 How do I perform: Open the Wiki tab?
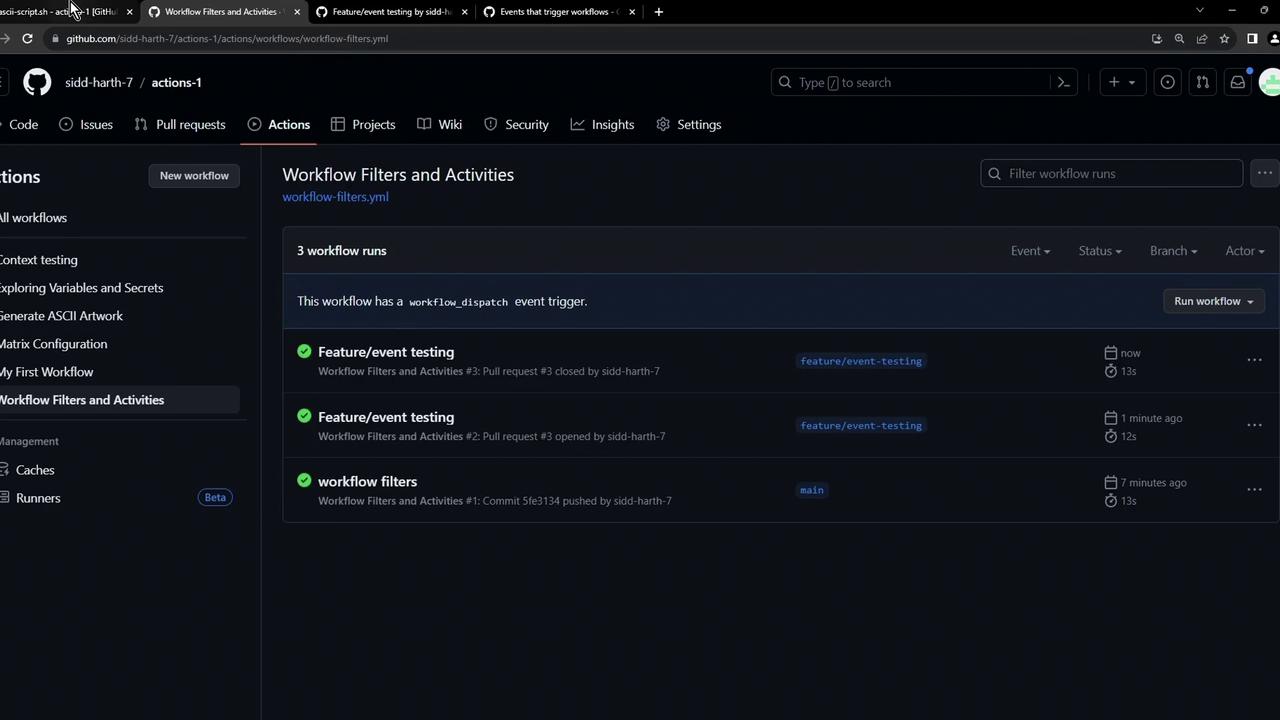(440, 124)
